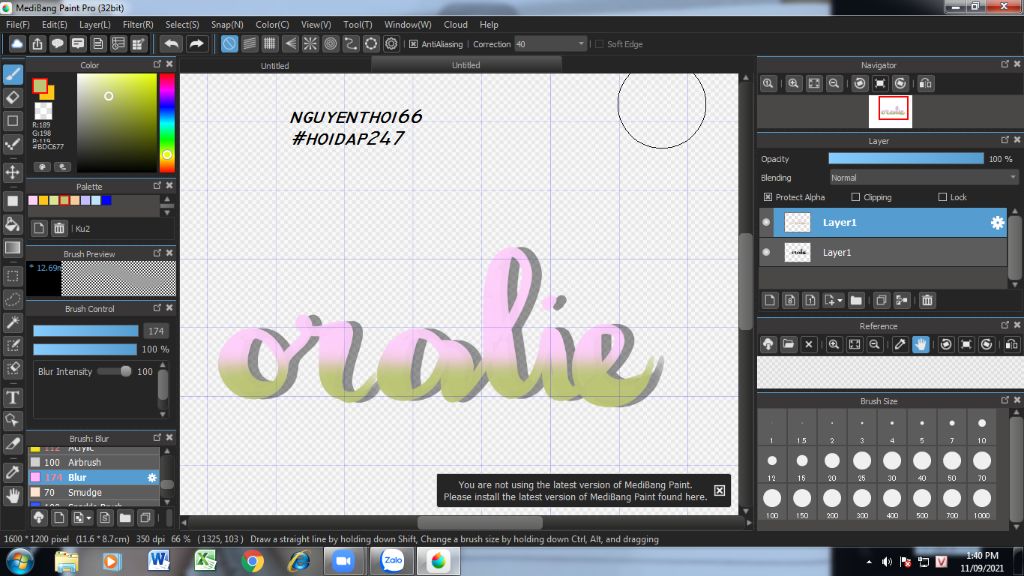Click the cloud icon in toolbar
Screen dimensions: 1024x576
[x=17, y=44]
